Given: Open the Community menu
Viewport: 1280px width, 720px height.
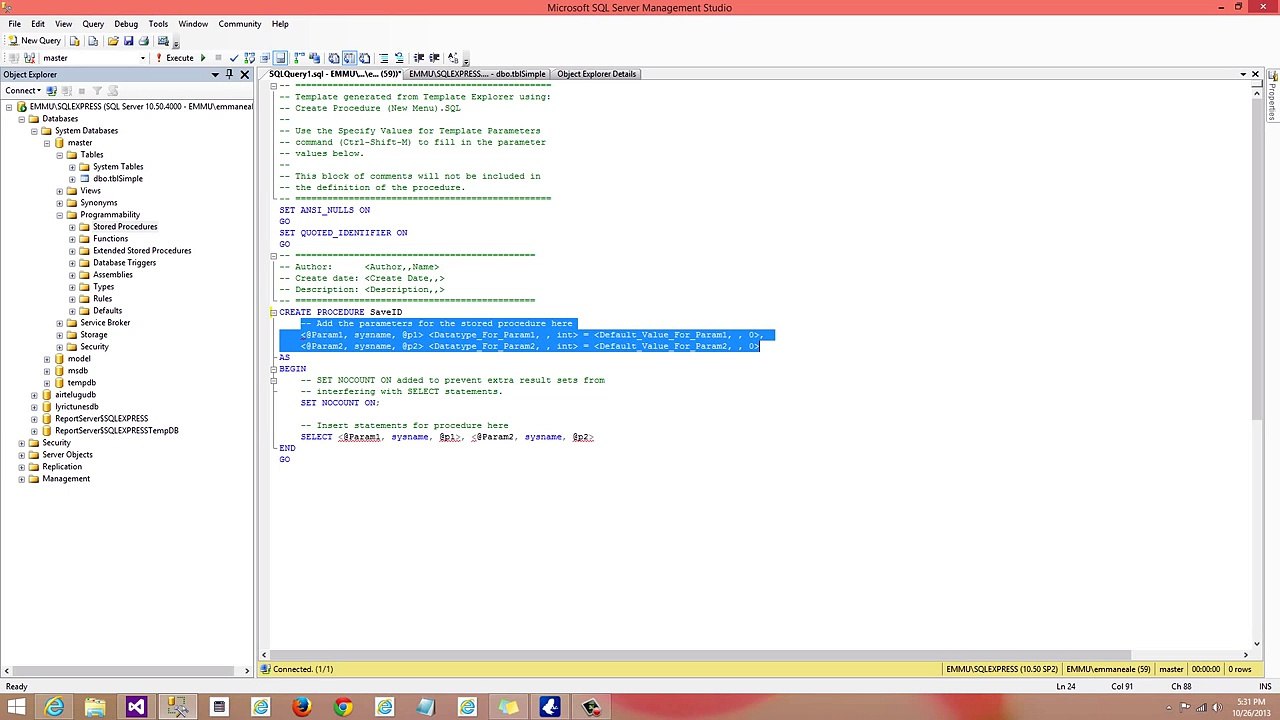Looking at the screenshot, I should click(x=240, y=24).
